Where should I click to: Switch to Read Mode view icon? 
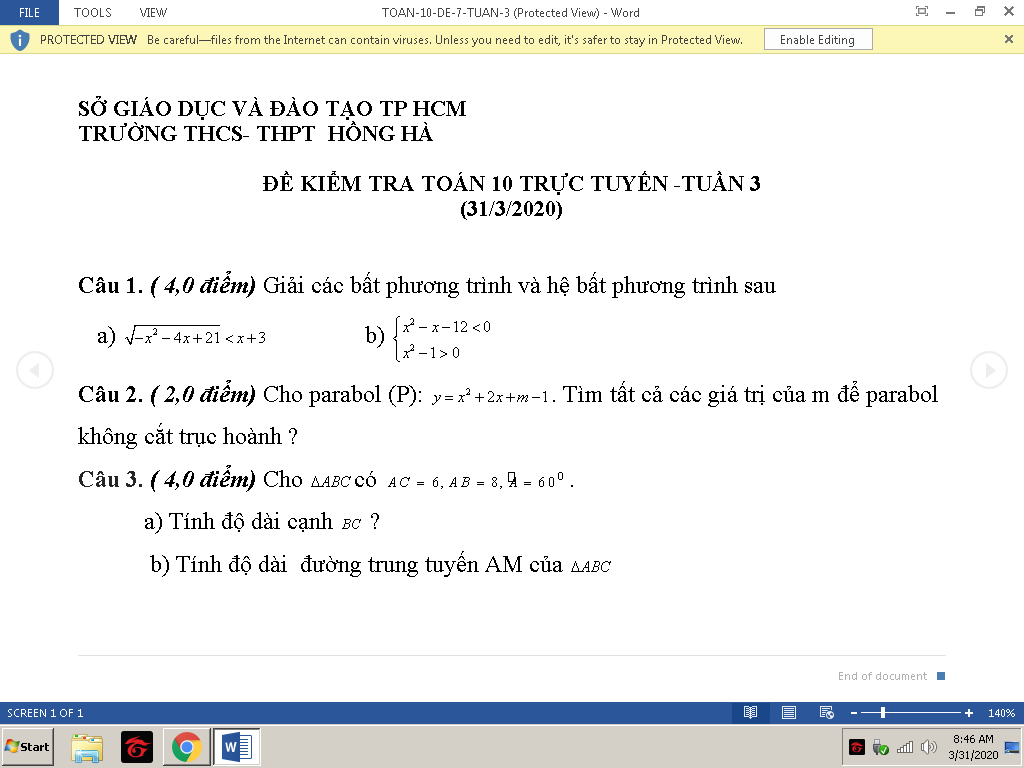[x=750, y=712]
